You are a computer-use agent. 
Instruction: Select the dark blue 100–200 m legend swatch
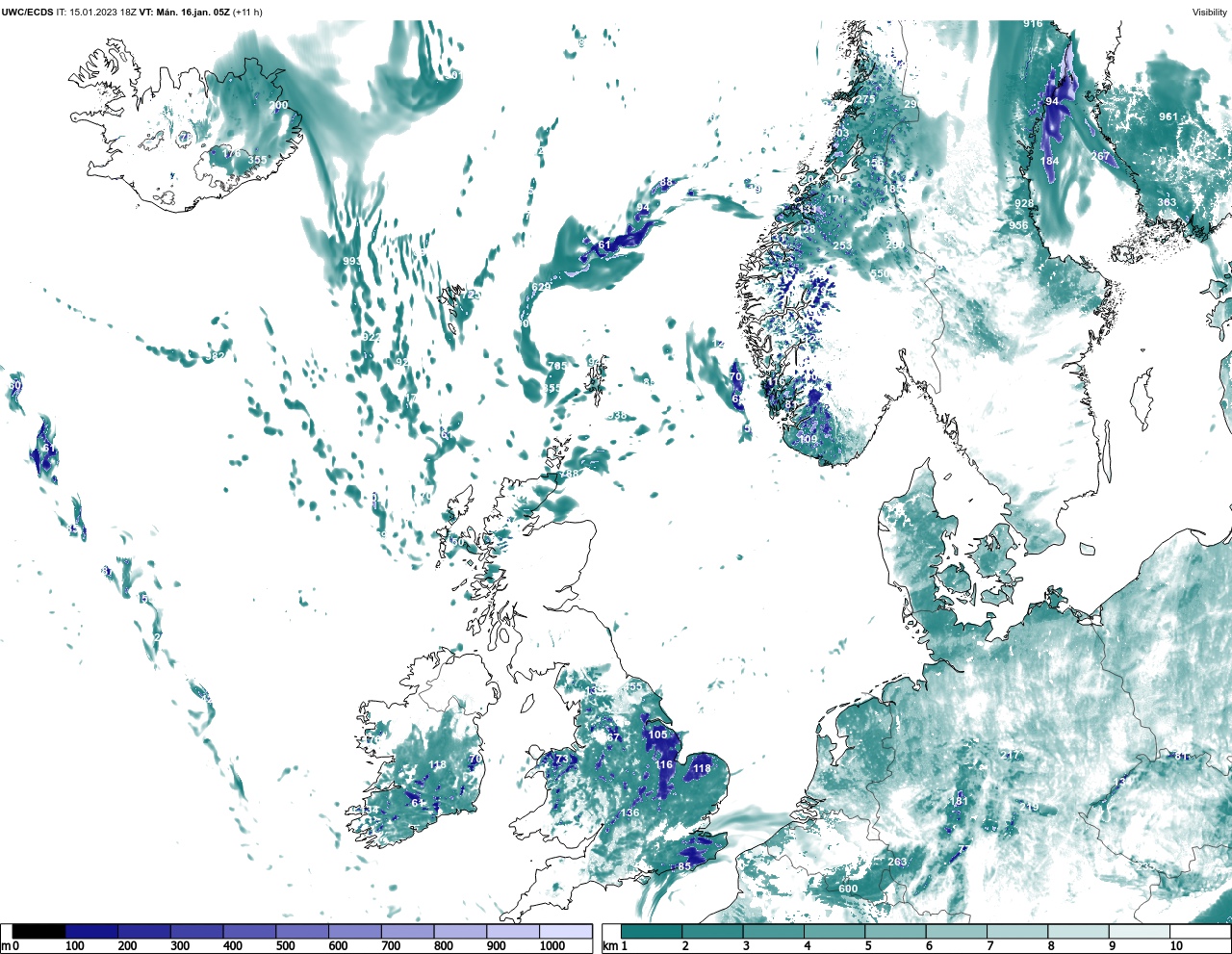pos(91,931)
